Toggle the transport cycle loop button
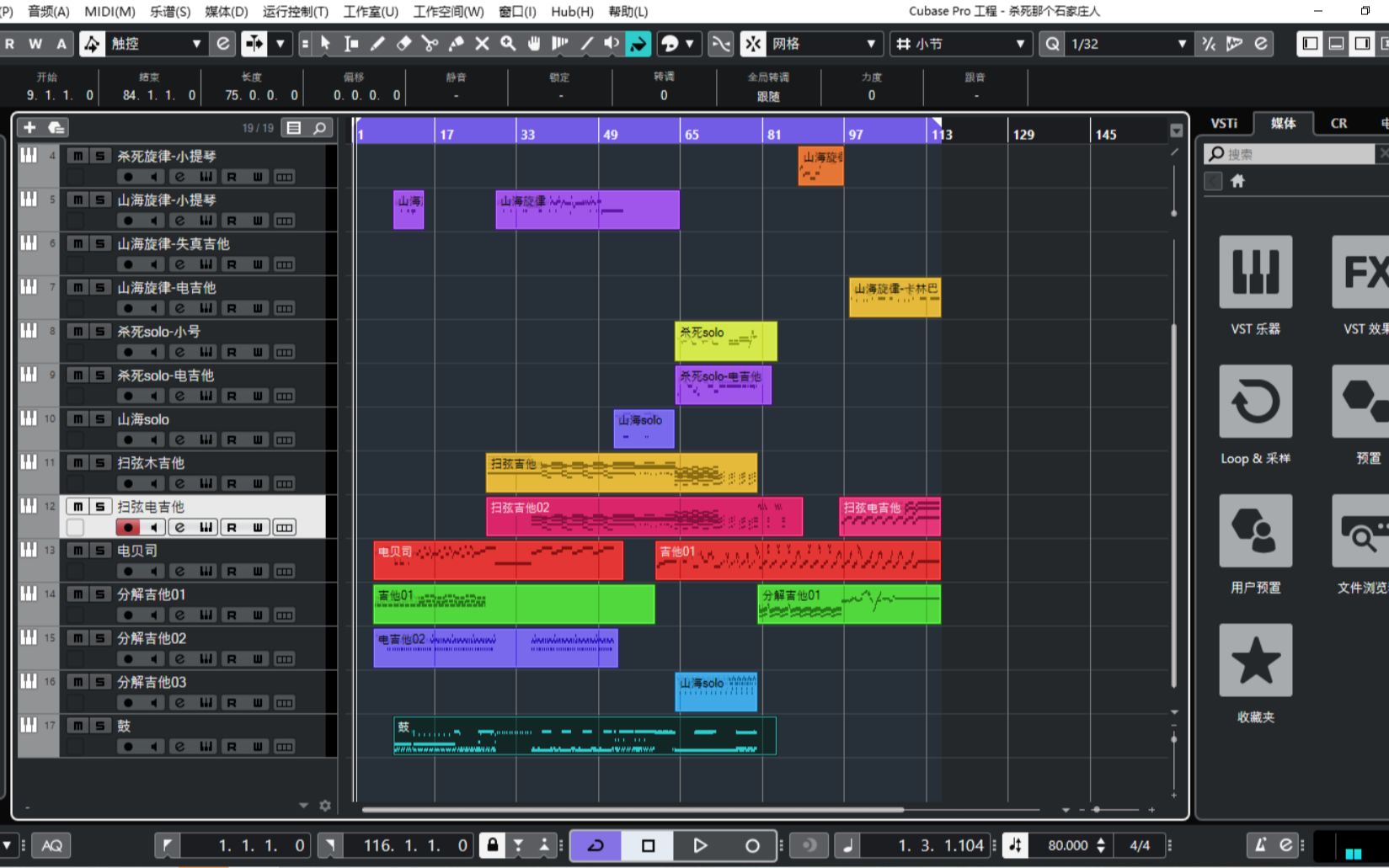The image size is (1389, 868). point(596,845)
